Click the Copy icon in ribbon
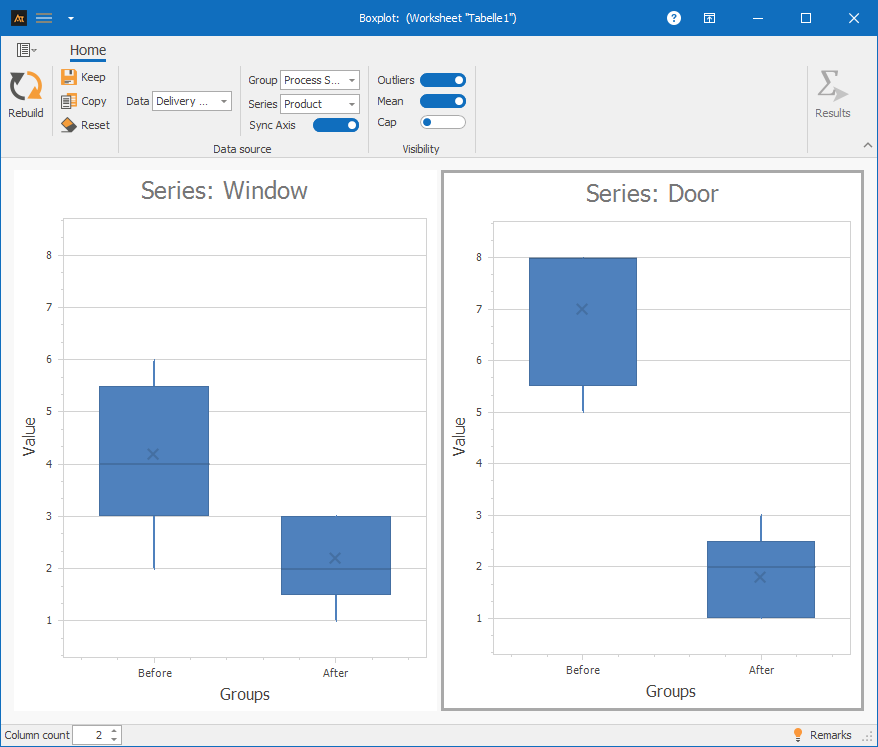Image resolution: width=878 pixels, height=747 pixels. 69,101
